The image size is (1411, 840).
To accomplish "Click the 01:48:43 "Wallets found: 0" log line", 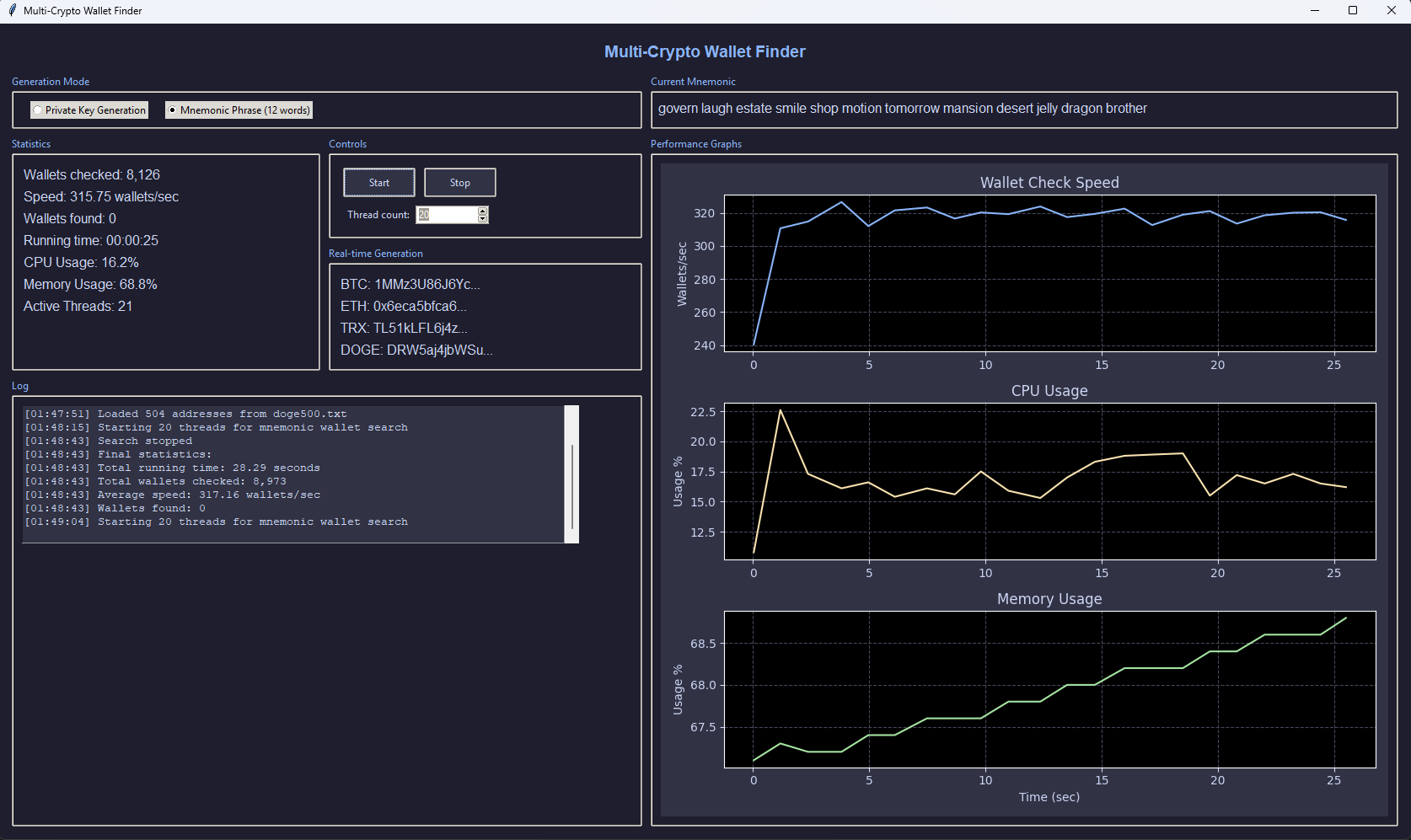I will [115, 509].
